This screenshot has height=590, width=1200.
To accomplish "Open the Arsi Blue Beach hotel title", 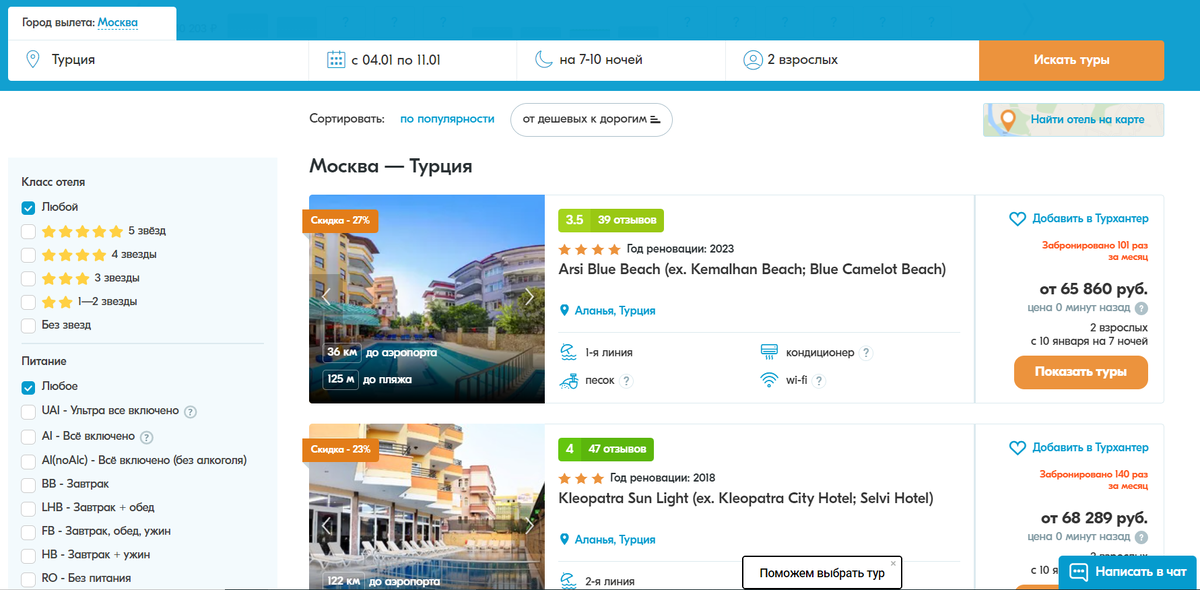I will tap(752, 269).
